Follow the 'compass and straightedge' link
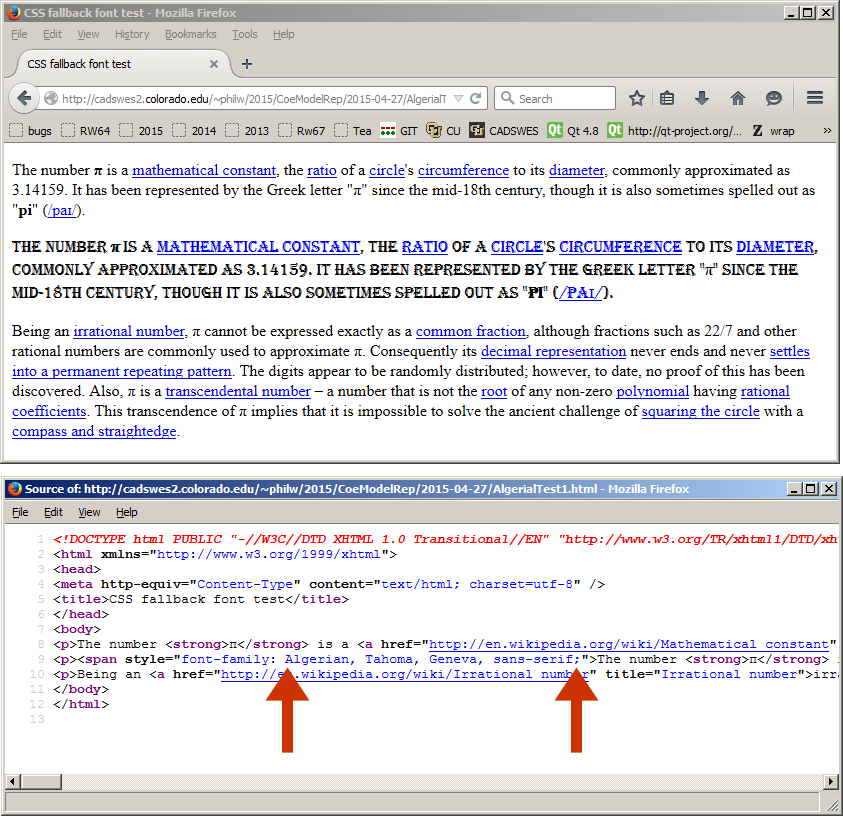This screenshot has width=843, height=816. 94,431
